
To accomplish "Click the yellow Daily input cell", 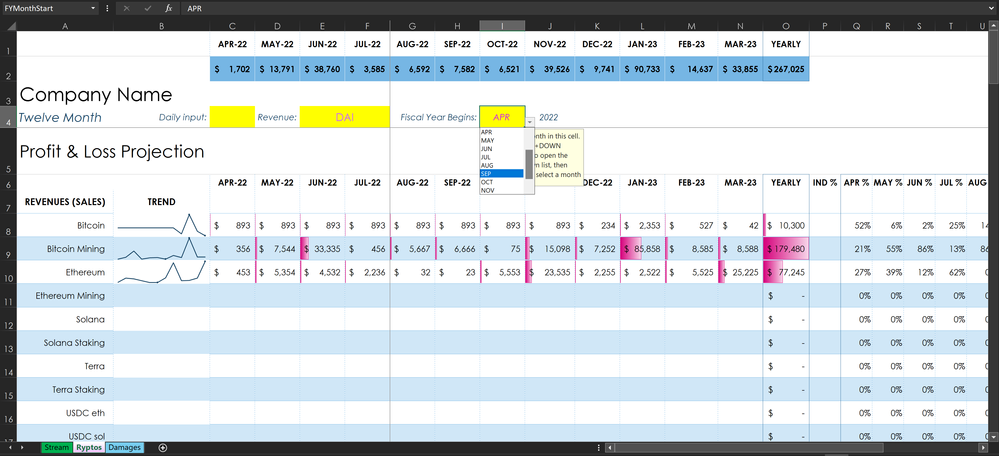I will click(x=232, y=117).
